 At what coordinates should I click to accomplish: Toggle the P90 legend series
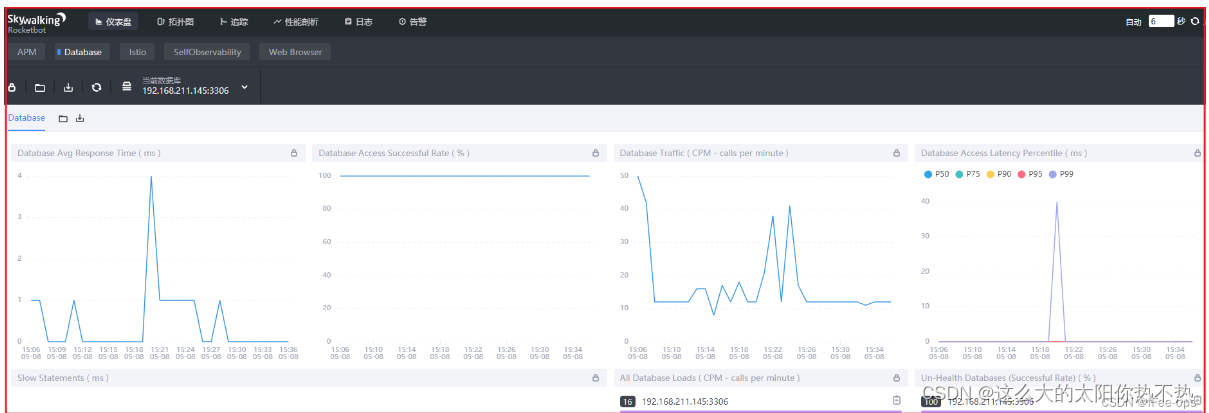(998, 175)
